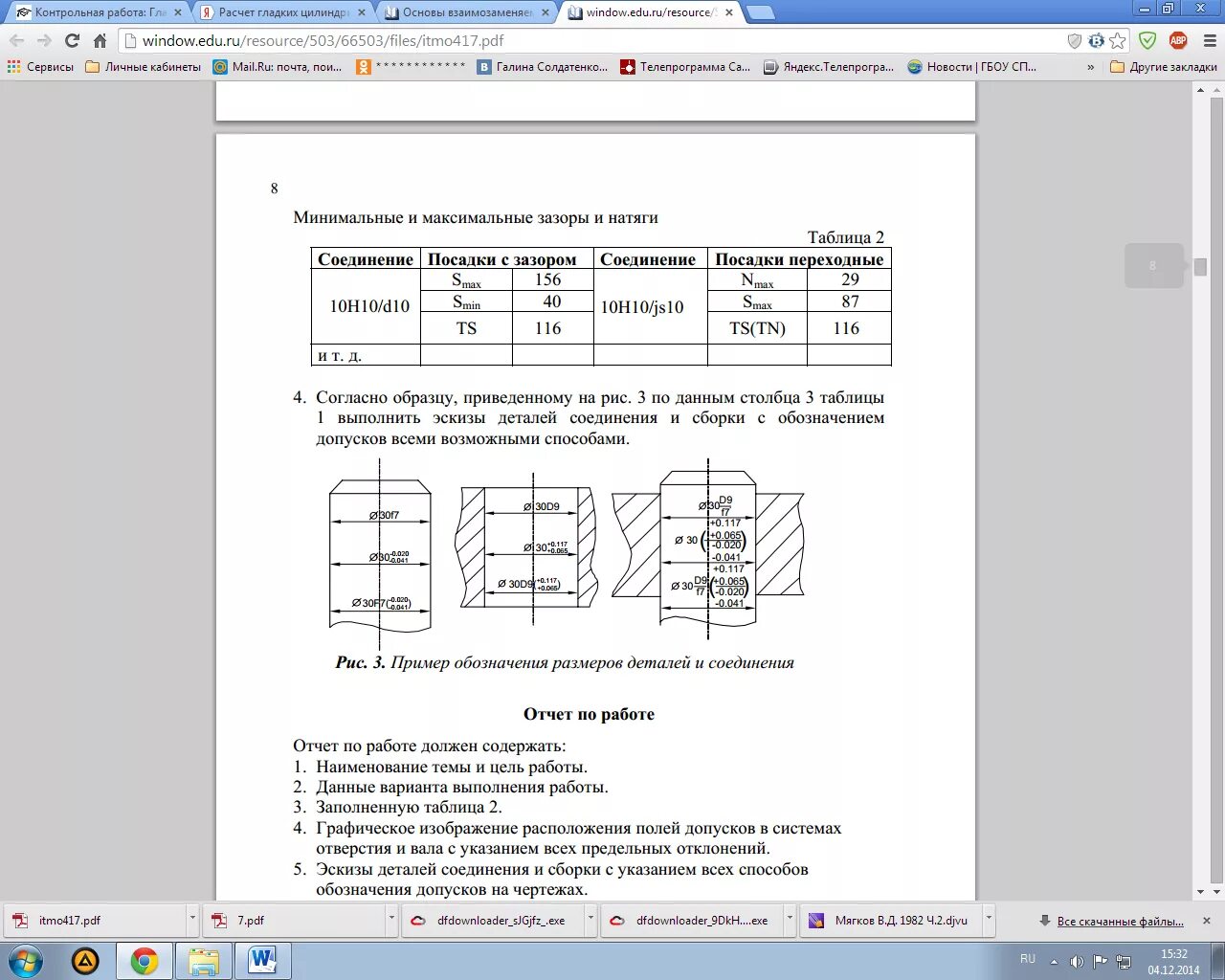Screen dimensions: 1225x980
Task: Open the Mail.Ru bookmark
Action: (278, 67)
